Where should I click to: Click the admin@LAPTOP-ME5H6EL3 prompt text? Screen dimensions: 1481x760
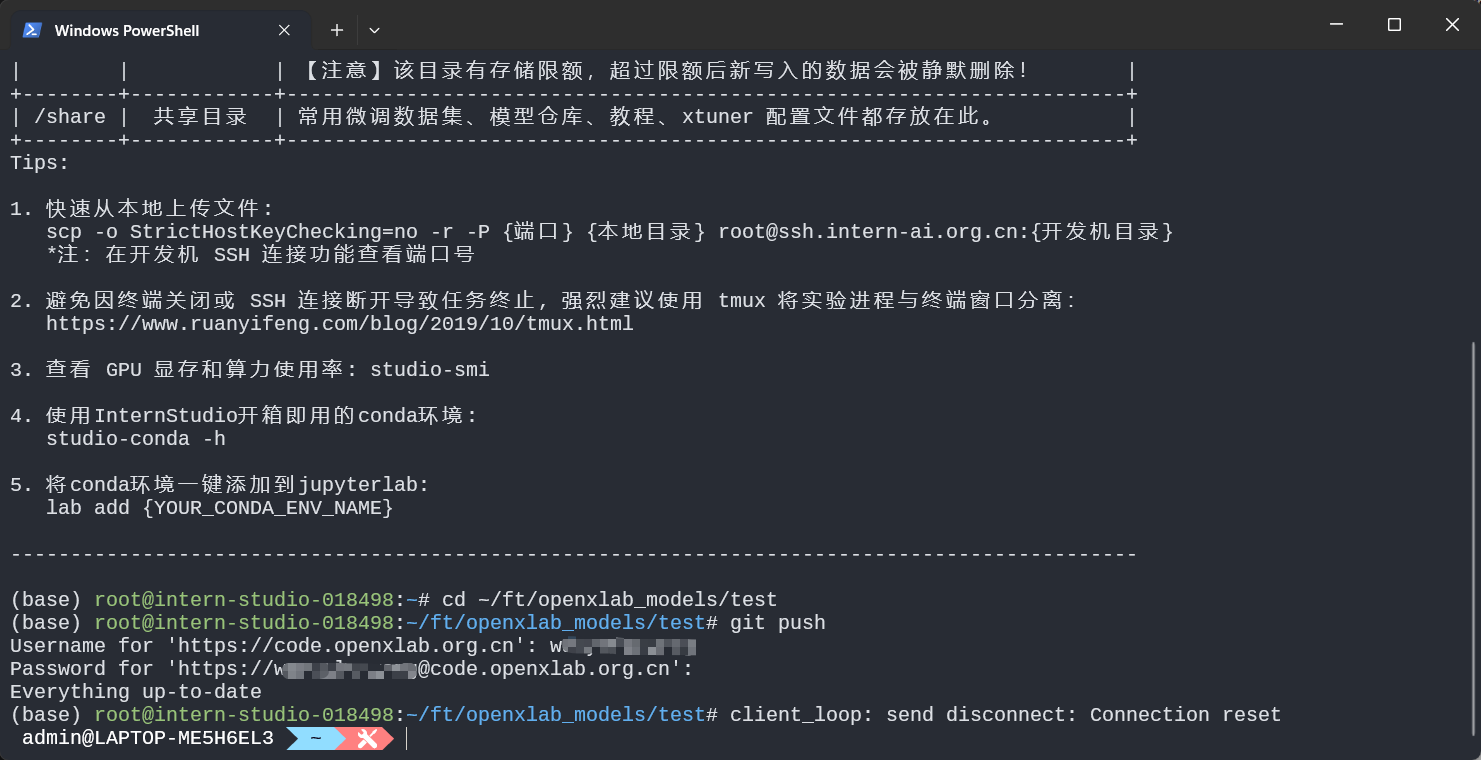tap(148, 739)
